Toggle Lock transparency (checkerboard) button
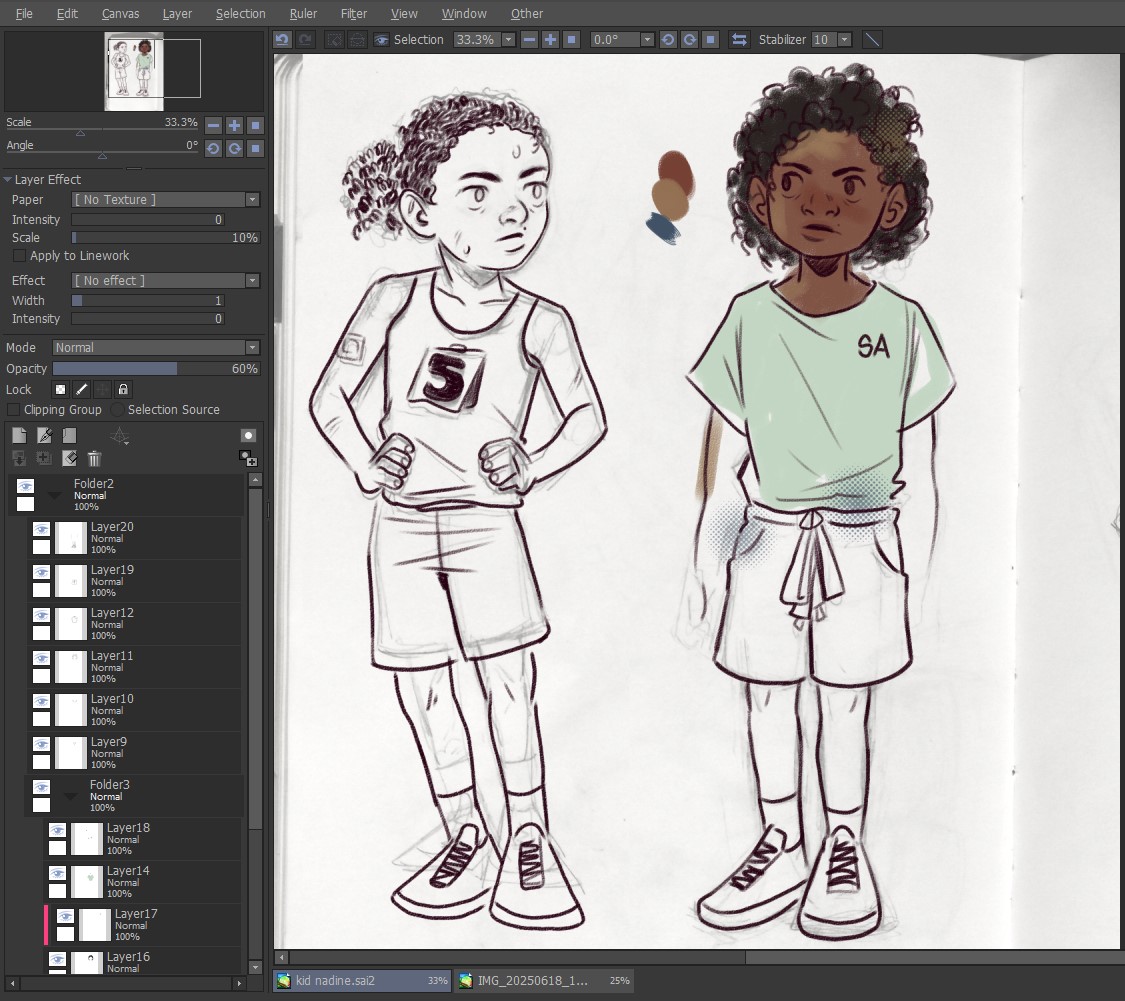Screen dimensions: 1125x1001 [60, 390]
